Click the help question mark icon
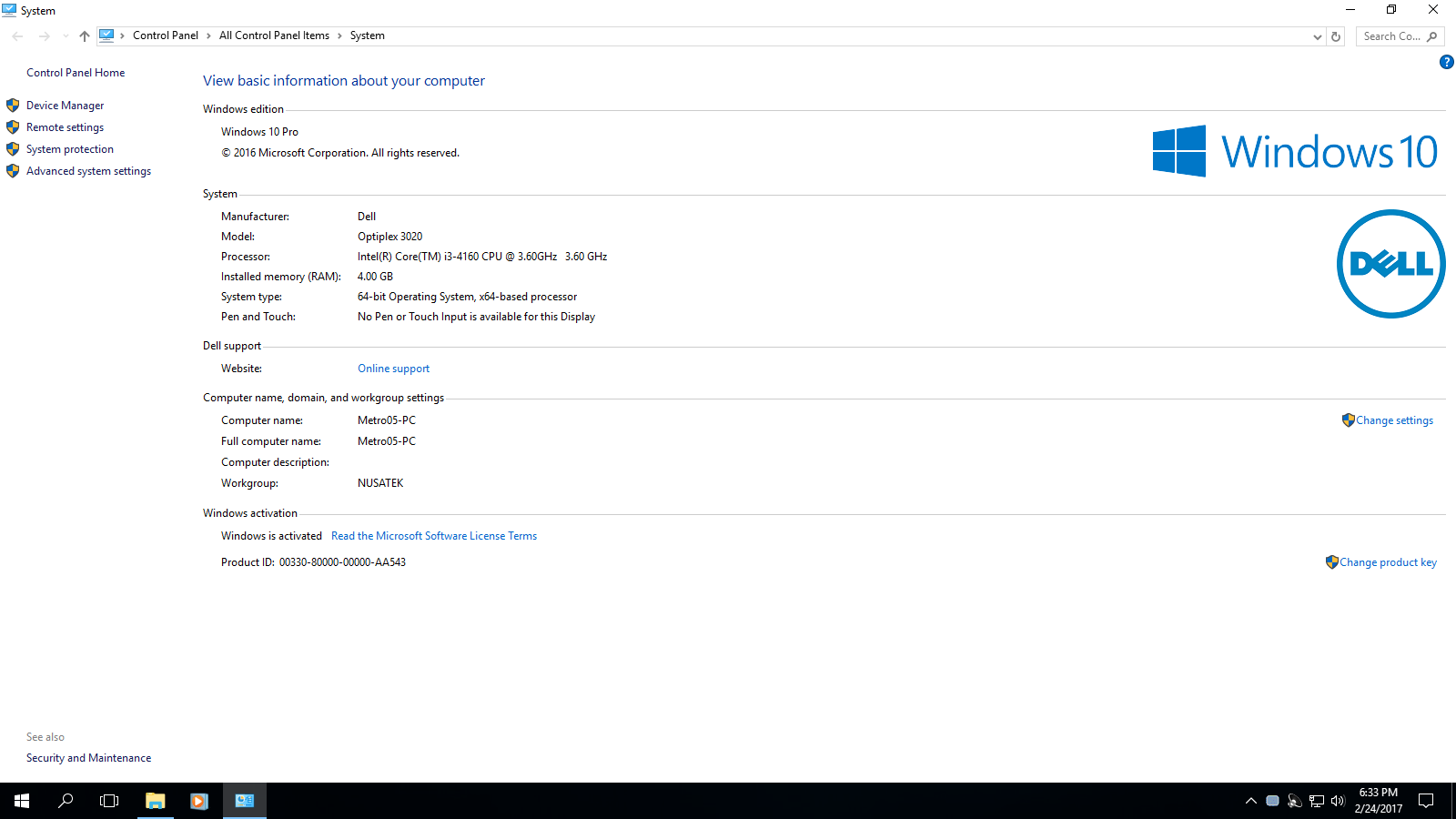 click(1446, 62)
